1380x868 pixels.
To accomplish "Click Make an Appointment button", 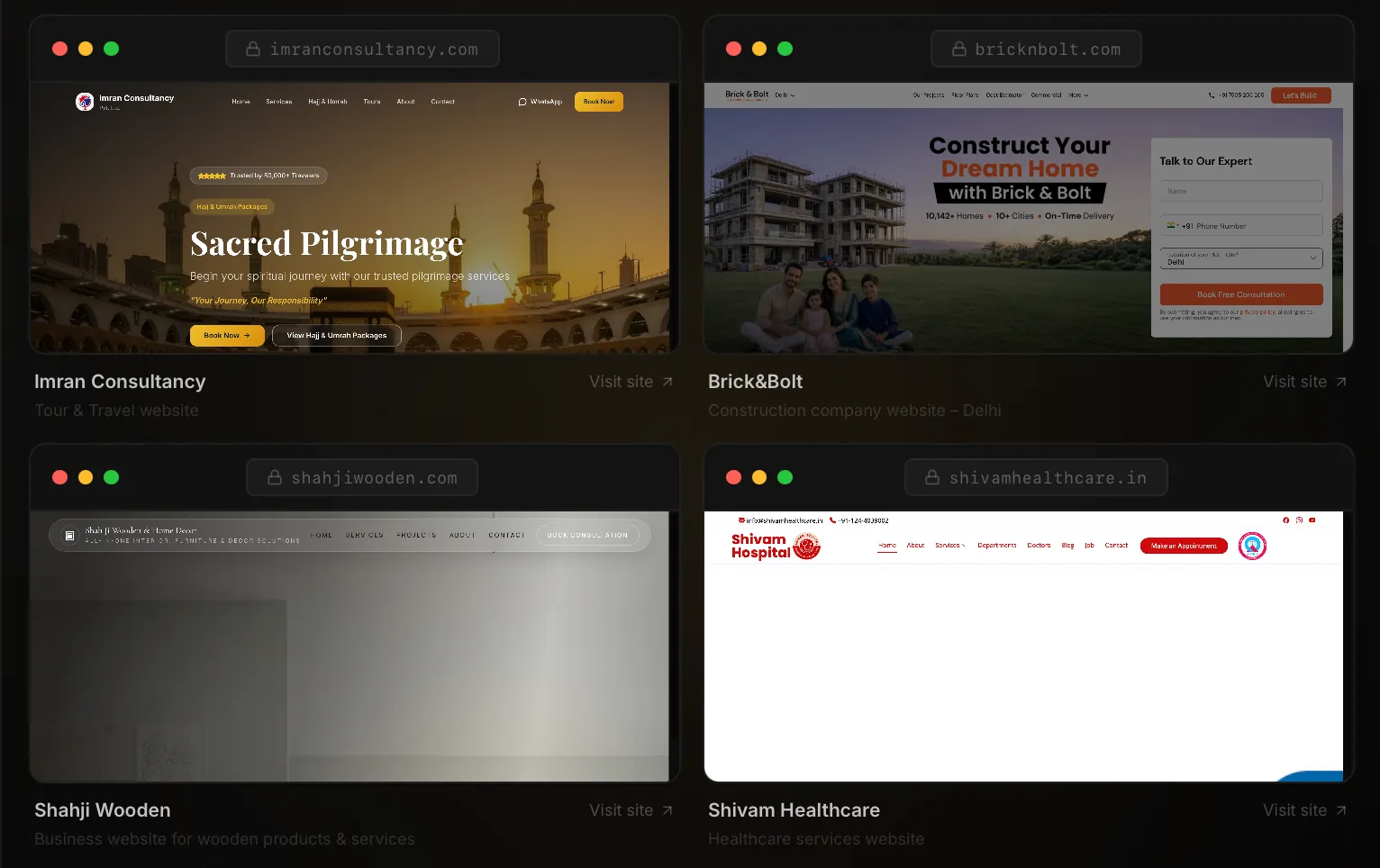I will pos(1184,546).
